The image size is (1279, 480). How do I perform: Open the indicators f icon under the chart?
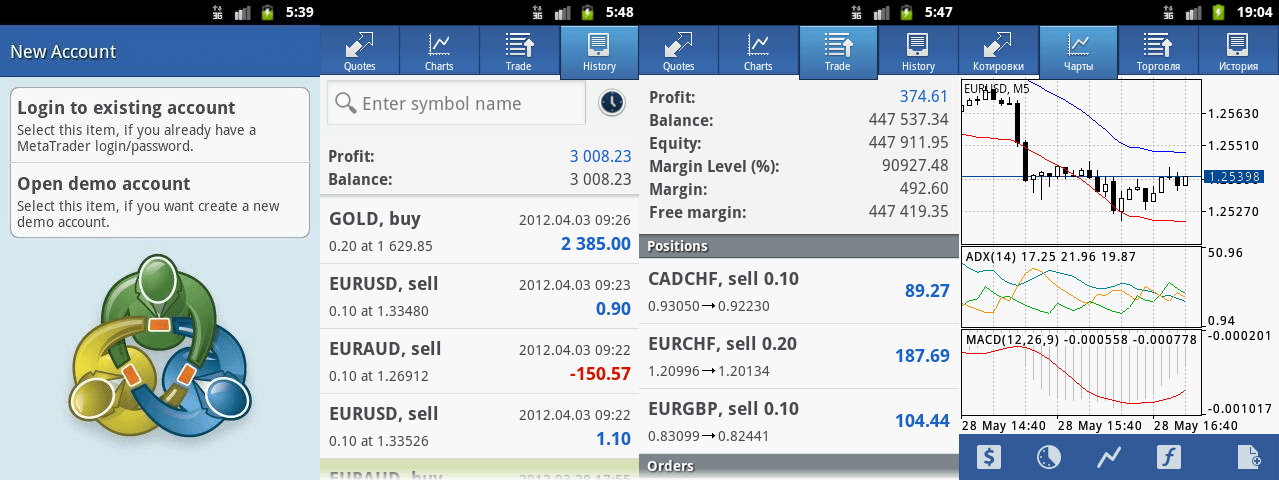coord(1169,457)
